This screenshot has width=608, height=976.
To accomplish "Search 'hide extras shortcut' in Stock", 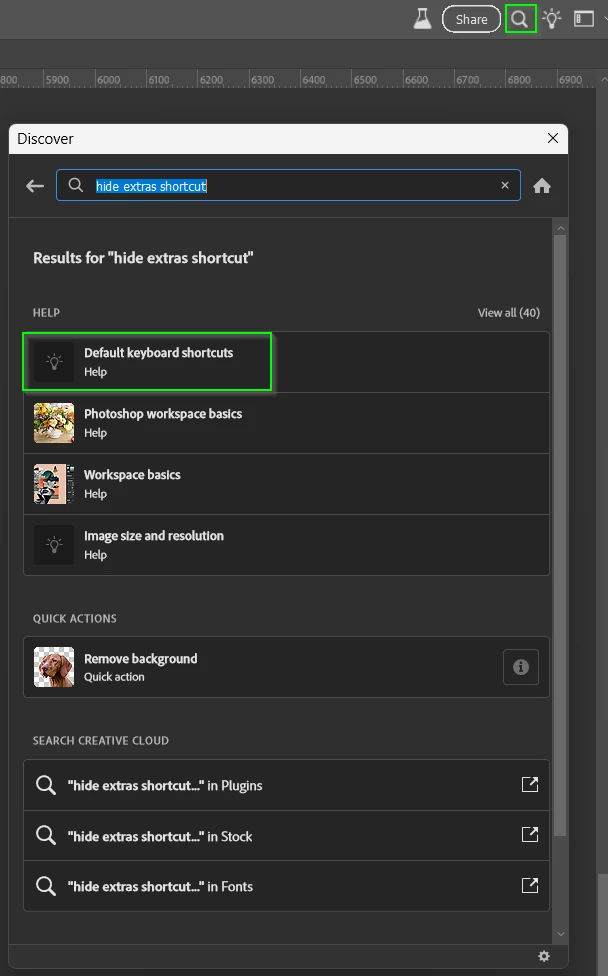I will click(x=286, y=835).
